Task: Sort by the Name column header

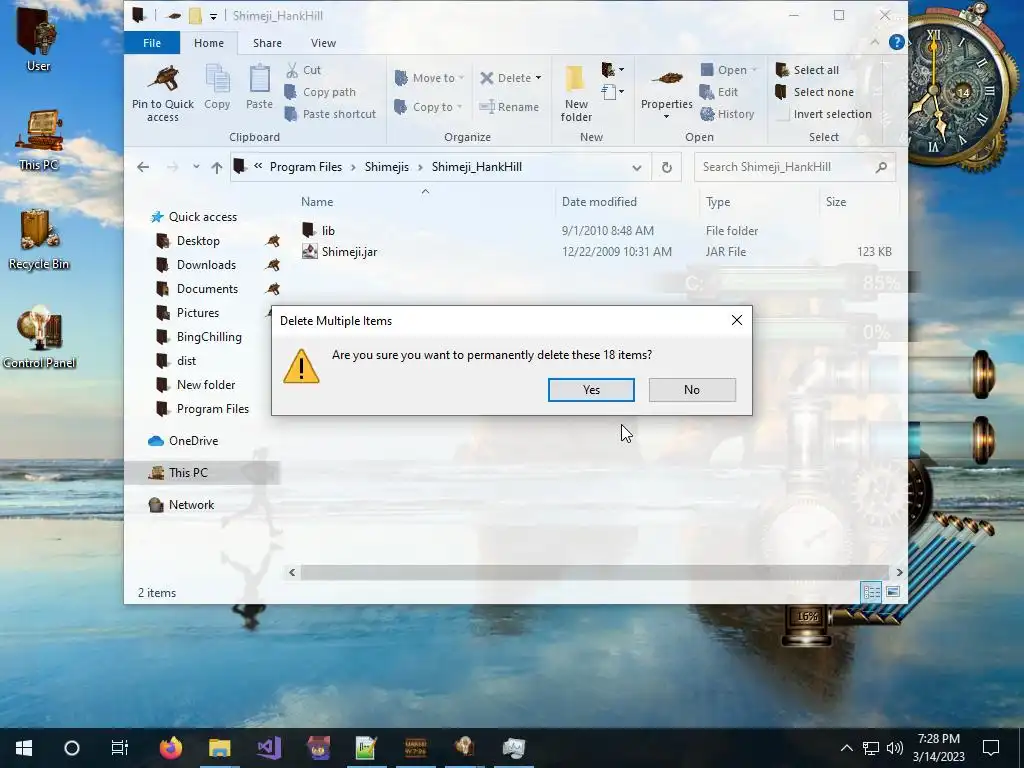Action: coord(317,202)
